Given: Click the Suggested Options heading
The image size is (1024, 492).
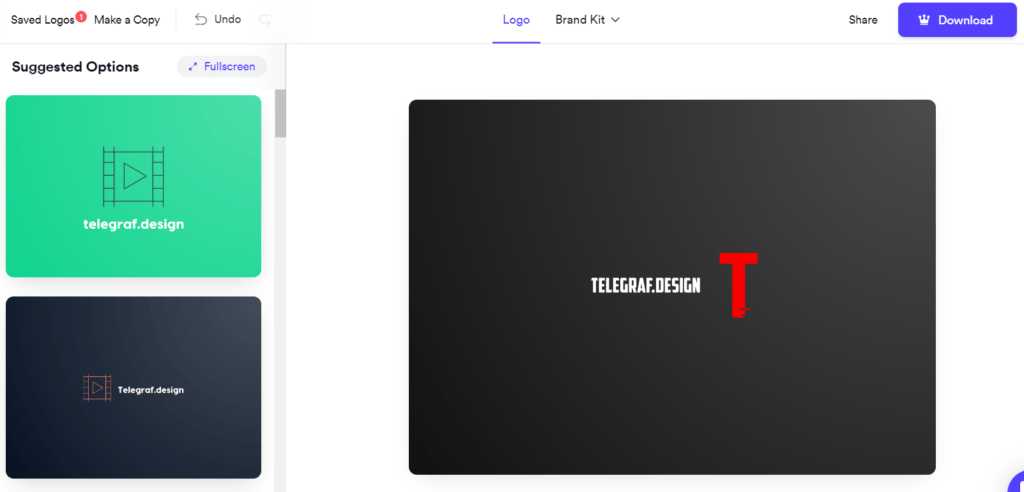Looking at the screenshot, I should 75,67.
